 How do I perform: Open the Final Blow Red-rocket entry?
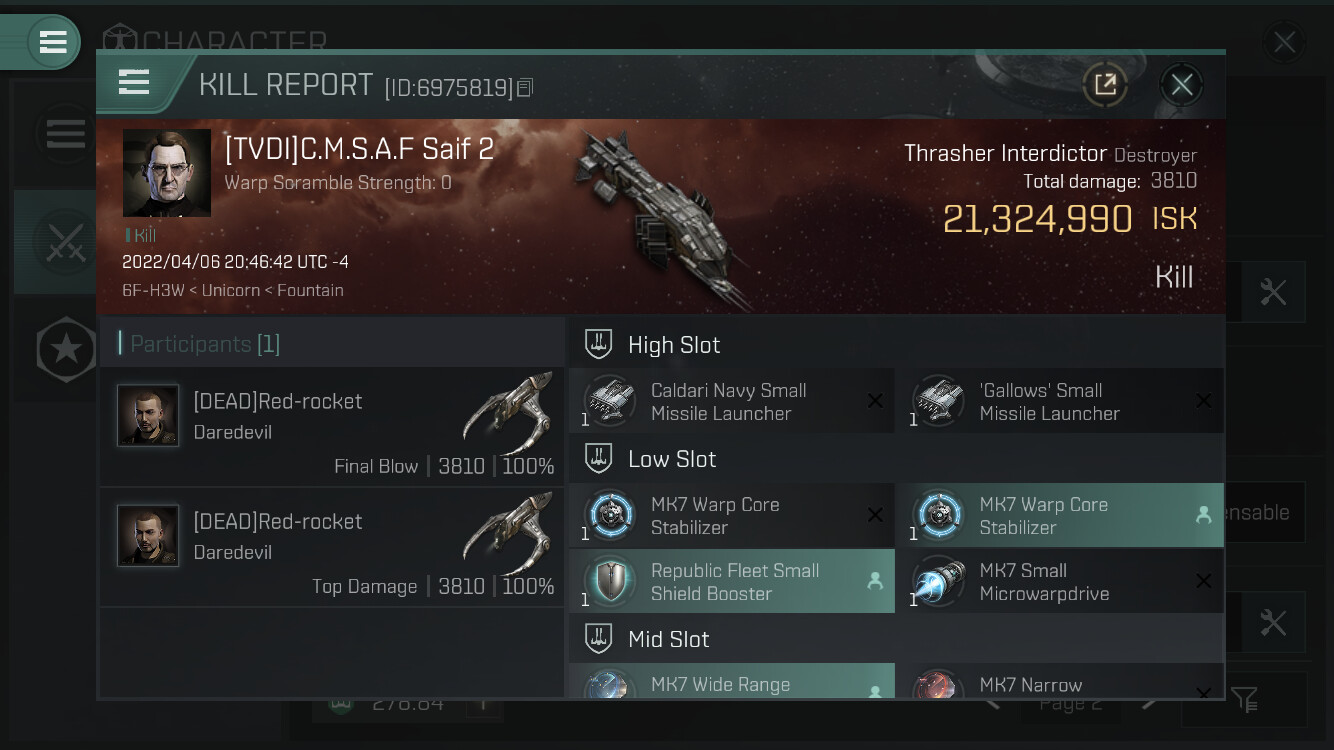[331, 426]
